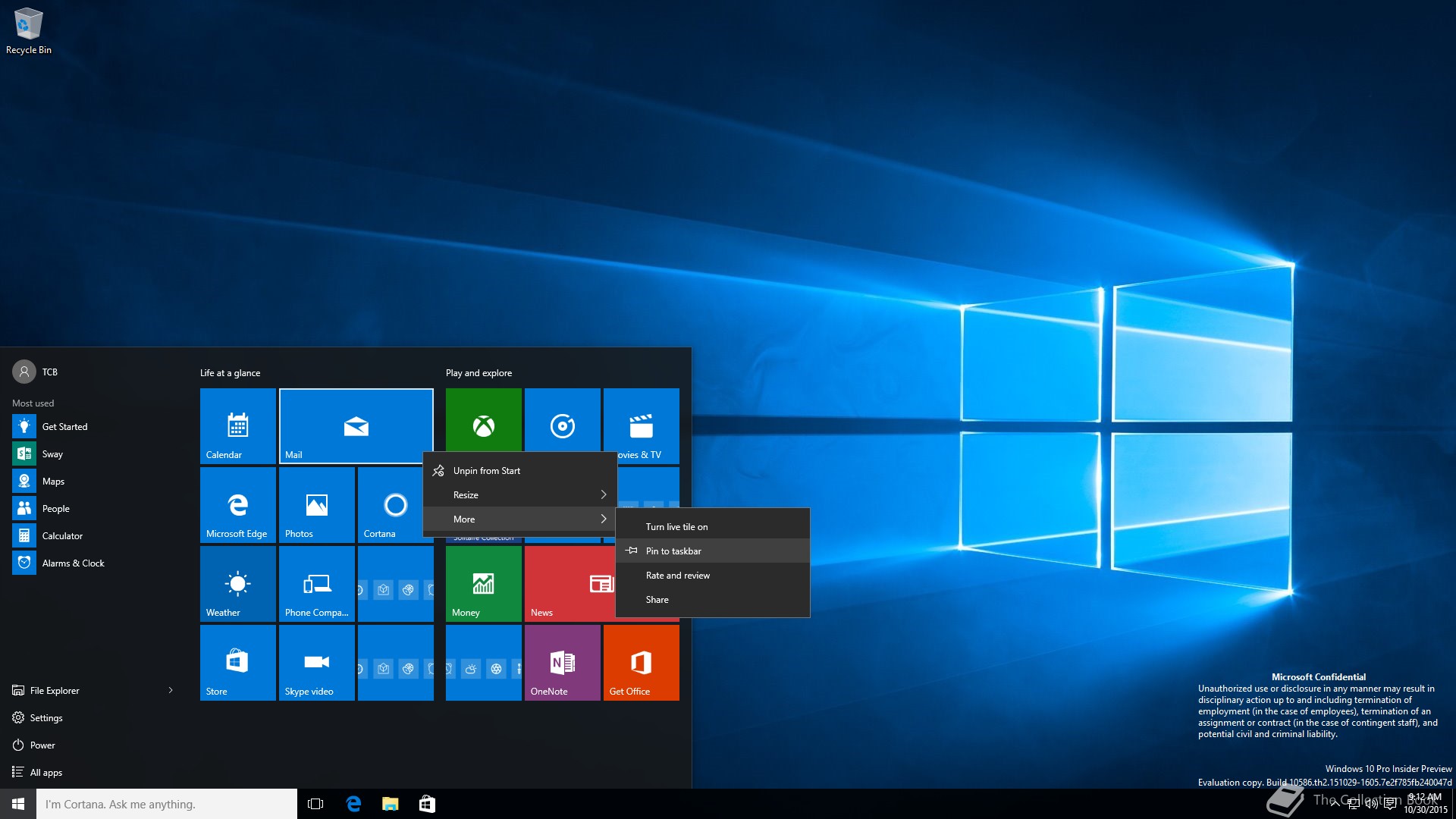Expand the More submenu
This screenshot has height=819, width=1456.
[x=520, y=519]
